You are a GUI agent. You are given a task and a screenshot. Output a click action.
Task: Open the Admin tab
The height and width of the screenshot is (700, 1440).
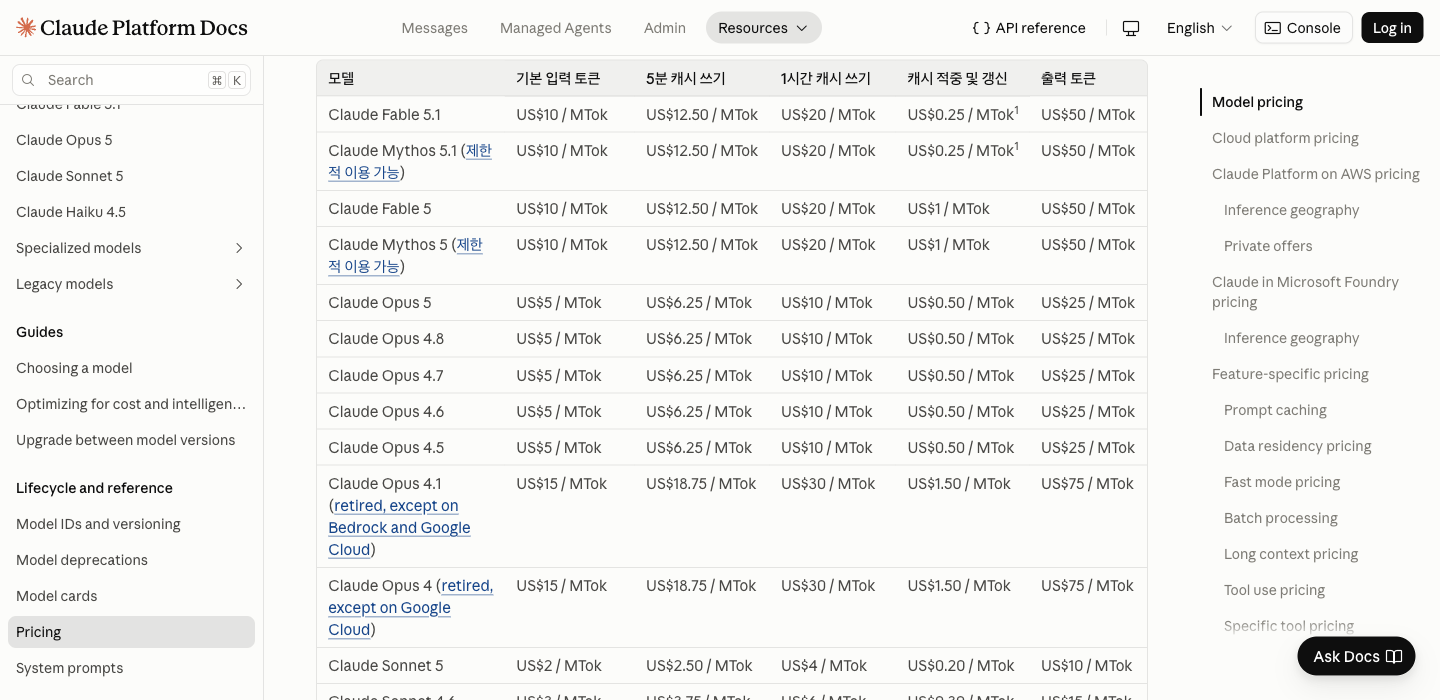click(665, 28)
